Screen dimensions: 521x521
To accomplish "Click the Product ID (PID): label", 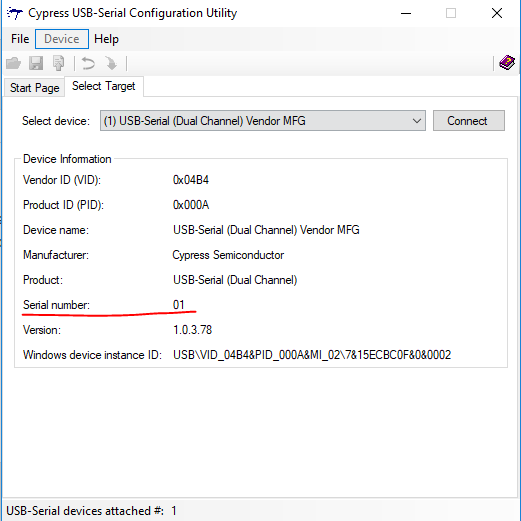I will 63,205.
